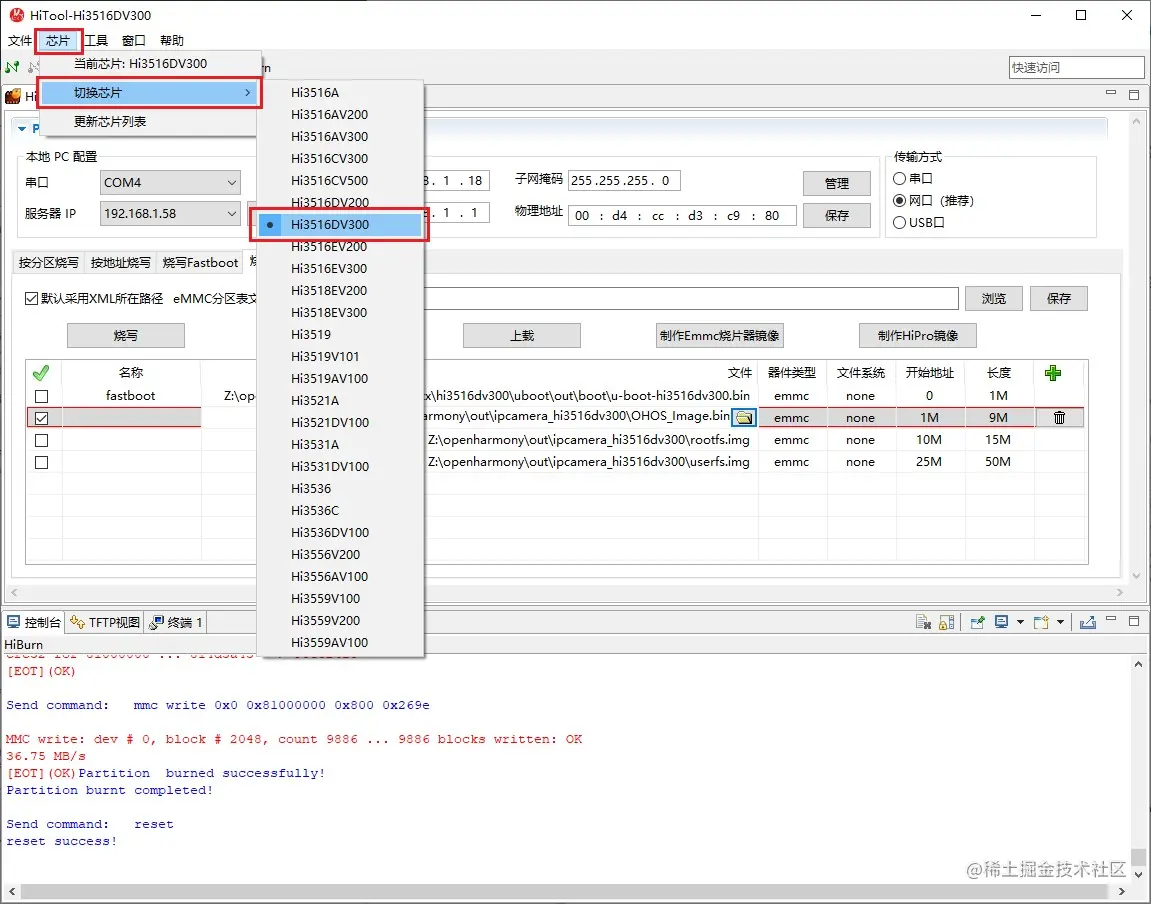
Task: Click the open new console icon
Action: coord(1041,622)
